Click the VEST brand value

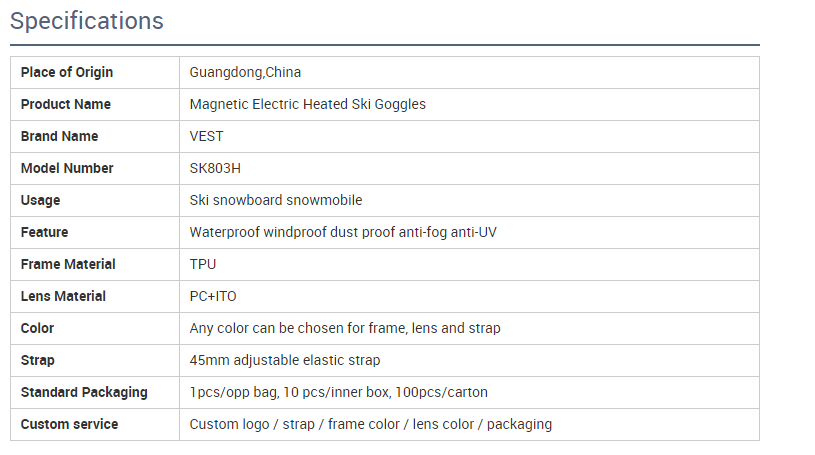[207, 136]
